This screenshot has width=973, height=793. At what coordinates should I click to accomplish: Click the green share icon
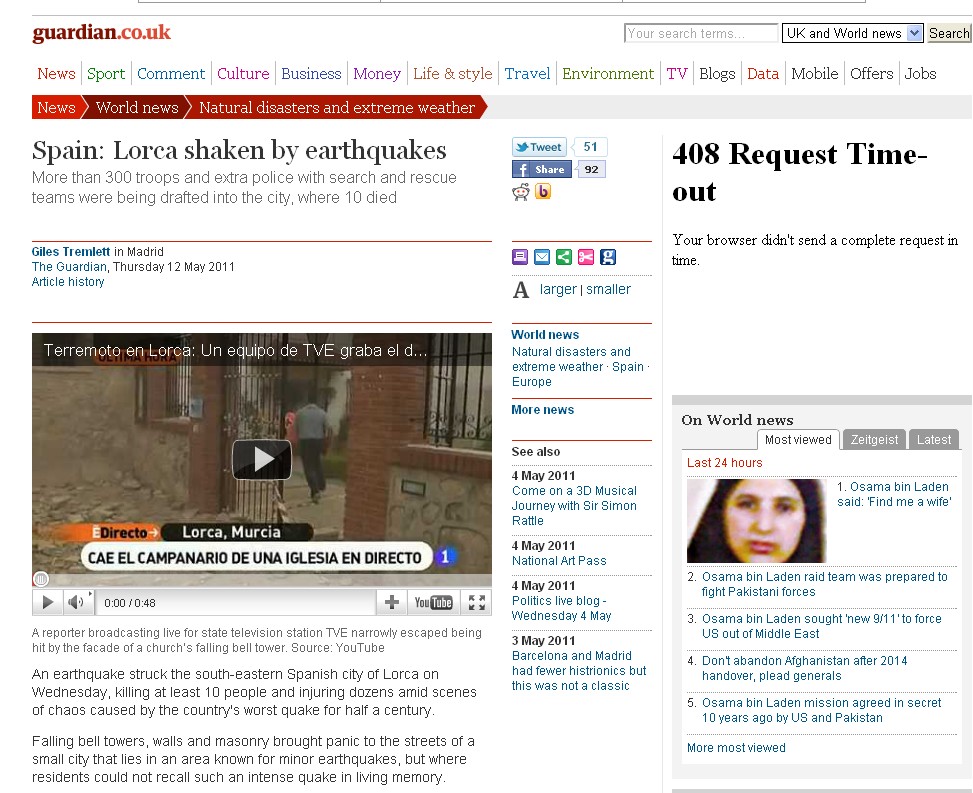(564, 257)
